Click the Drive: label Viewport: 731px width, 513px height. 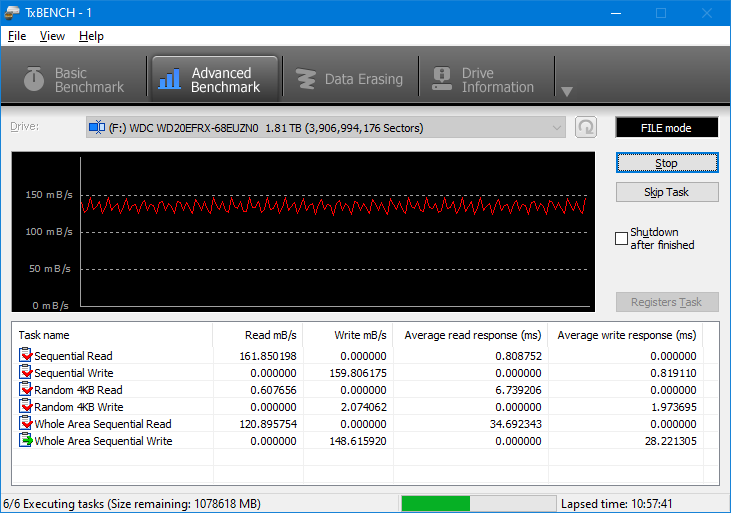click(x=25, y=126)
